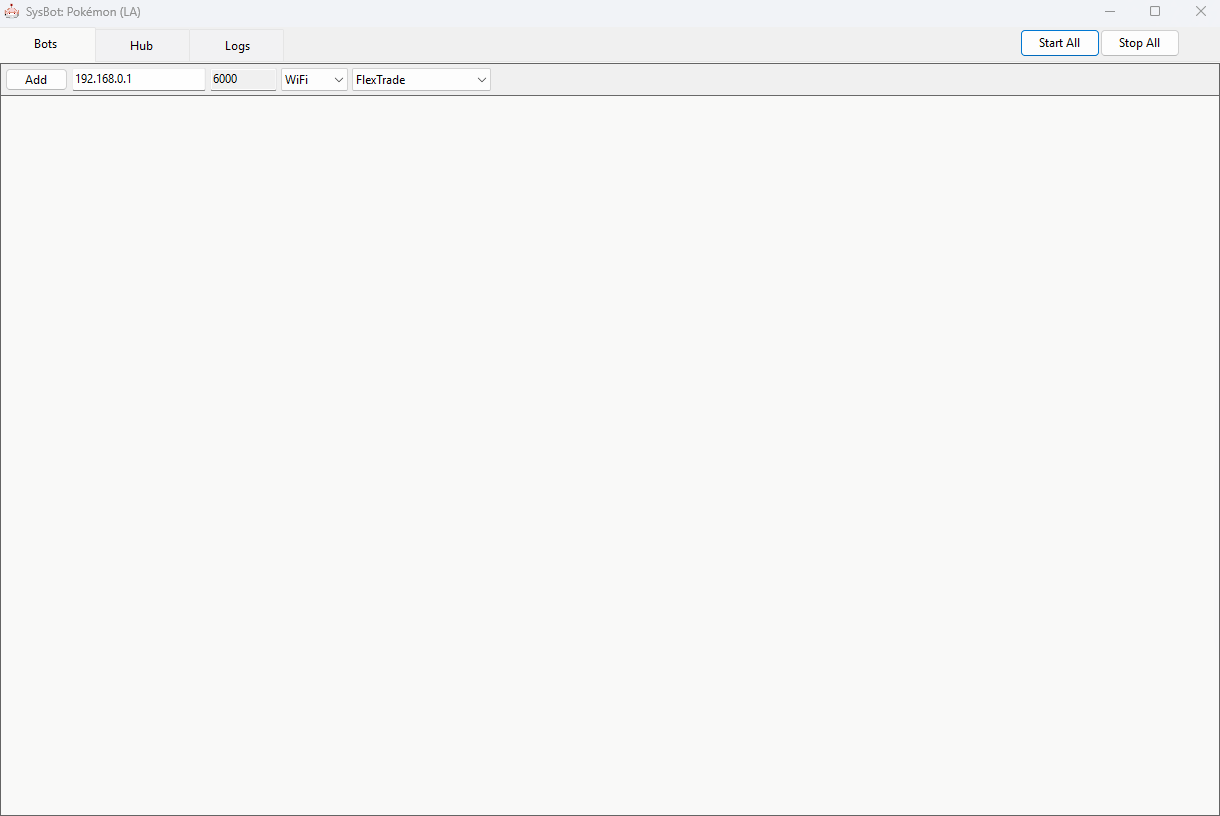This screenshot has width=1220, height=816.
Task: Click the IP address field showing 192.168.0.1
Action: point(138,79)
